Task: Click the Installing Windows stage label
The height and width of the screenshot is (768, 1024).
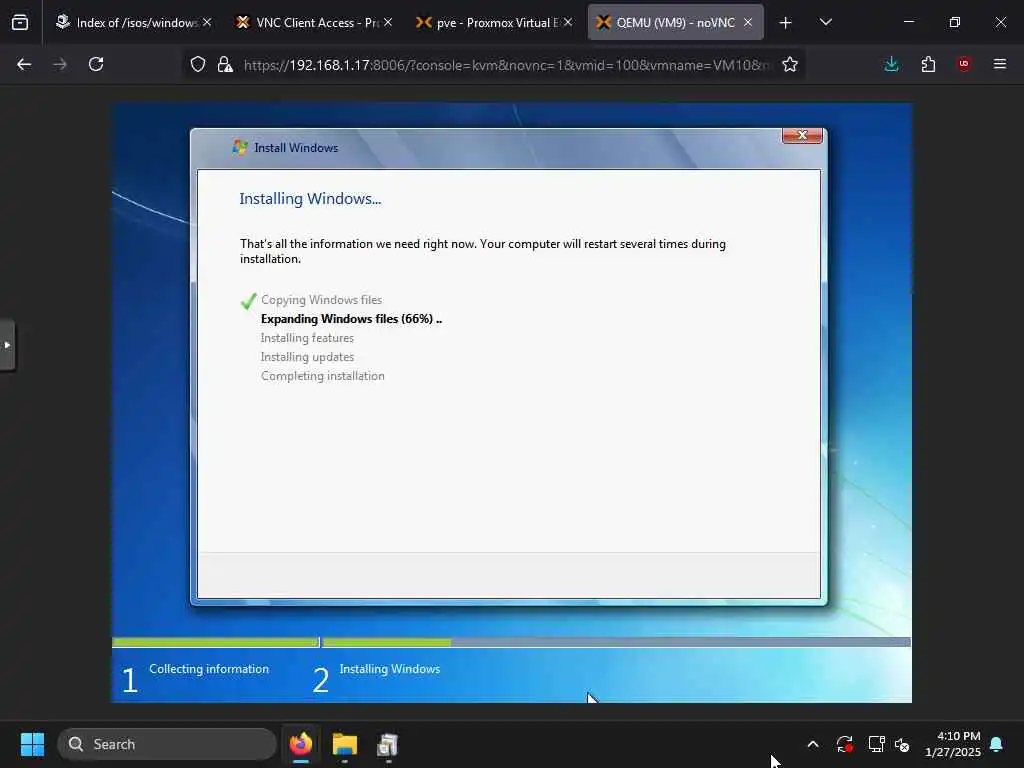Action: [x=390, y=669]
